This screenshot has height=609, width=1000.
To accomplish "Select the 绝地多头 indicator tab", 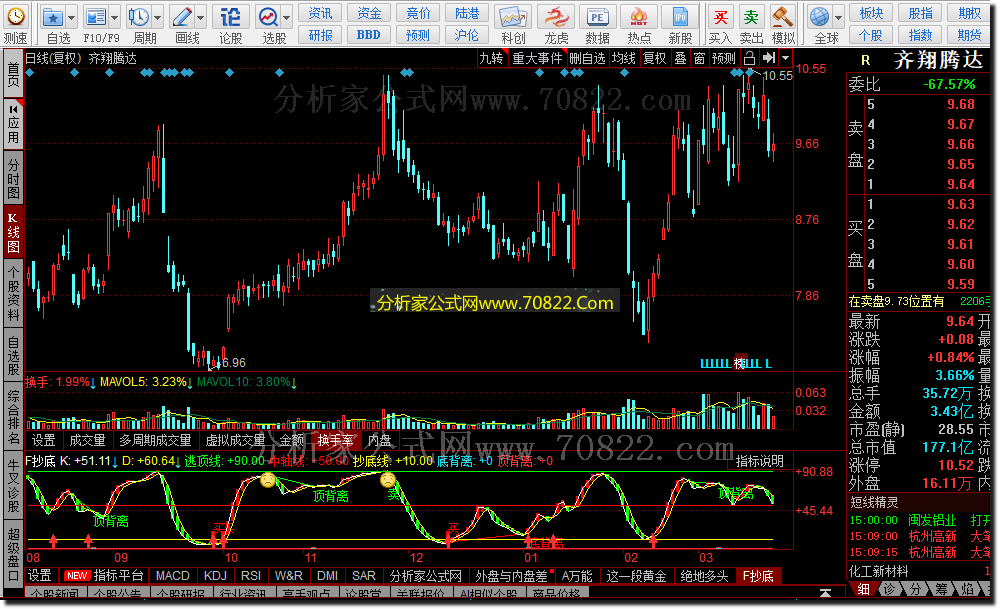I will [703, 576].
